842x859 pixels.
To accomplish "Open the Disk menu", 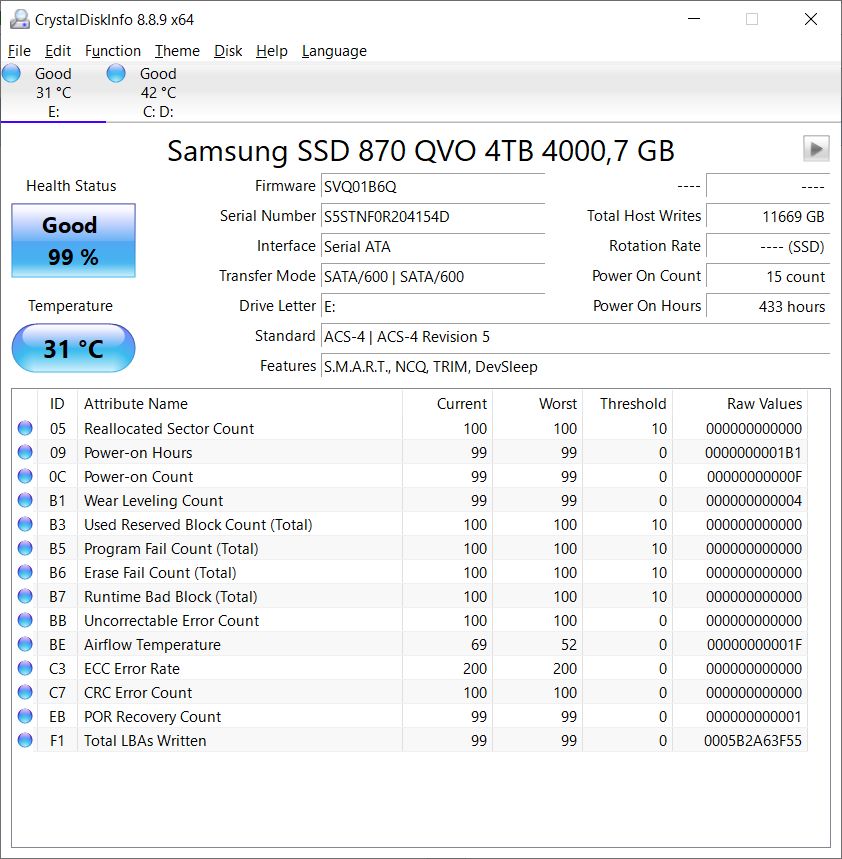I will [x=228, y=51].
